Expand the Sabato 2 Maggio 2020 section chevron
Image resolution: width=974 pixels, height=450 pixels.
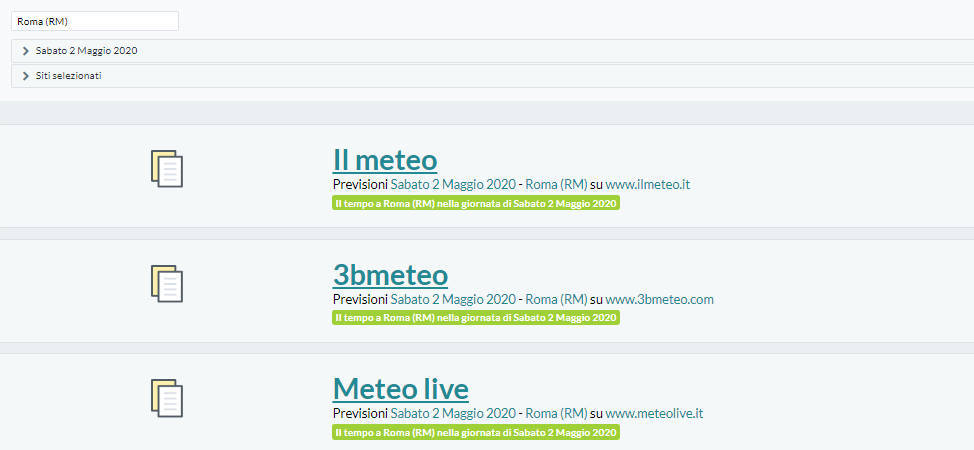pyautogui.click(x=25, y=51)
